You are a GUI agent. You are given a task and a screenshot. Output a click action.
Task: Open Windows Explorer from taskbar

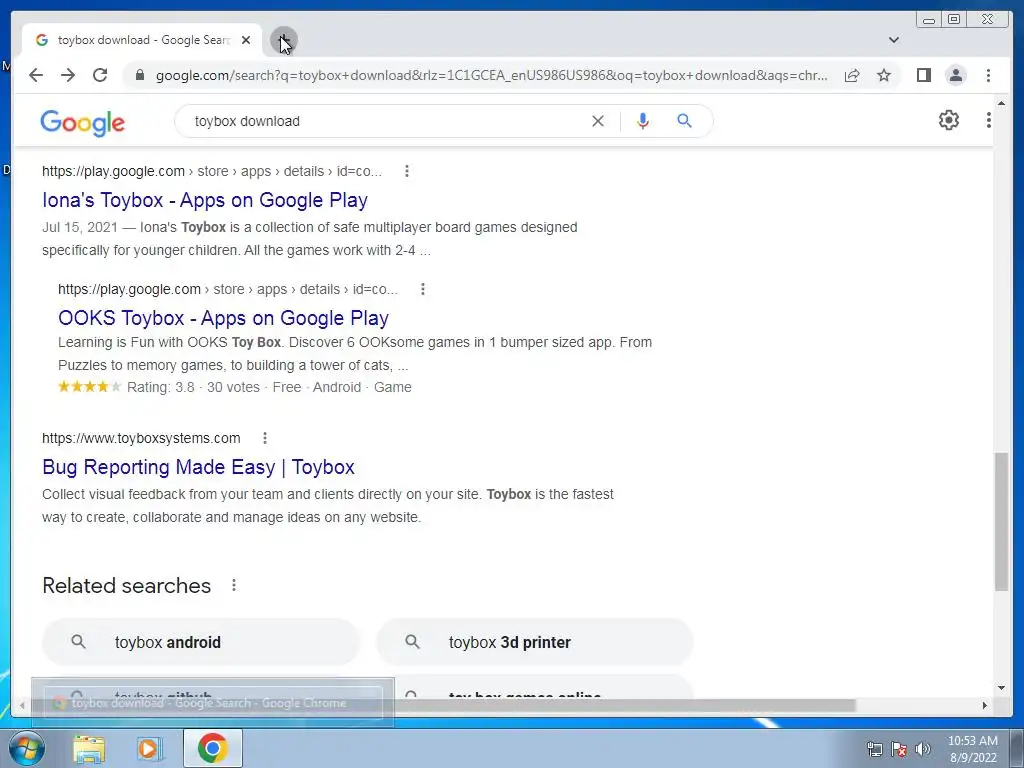pyautogui.click(x=89, y=748)
